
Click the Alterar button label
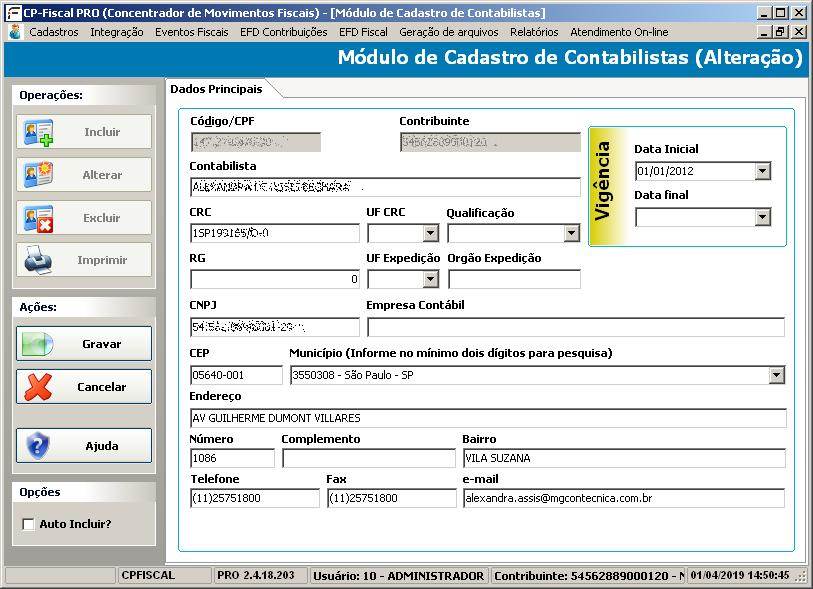click(x=102, y=175)
